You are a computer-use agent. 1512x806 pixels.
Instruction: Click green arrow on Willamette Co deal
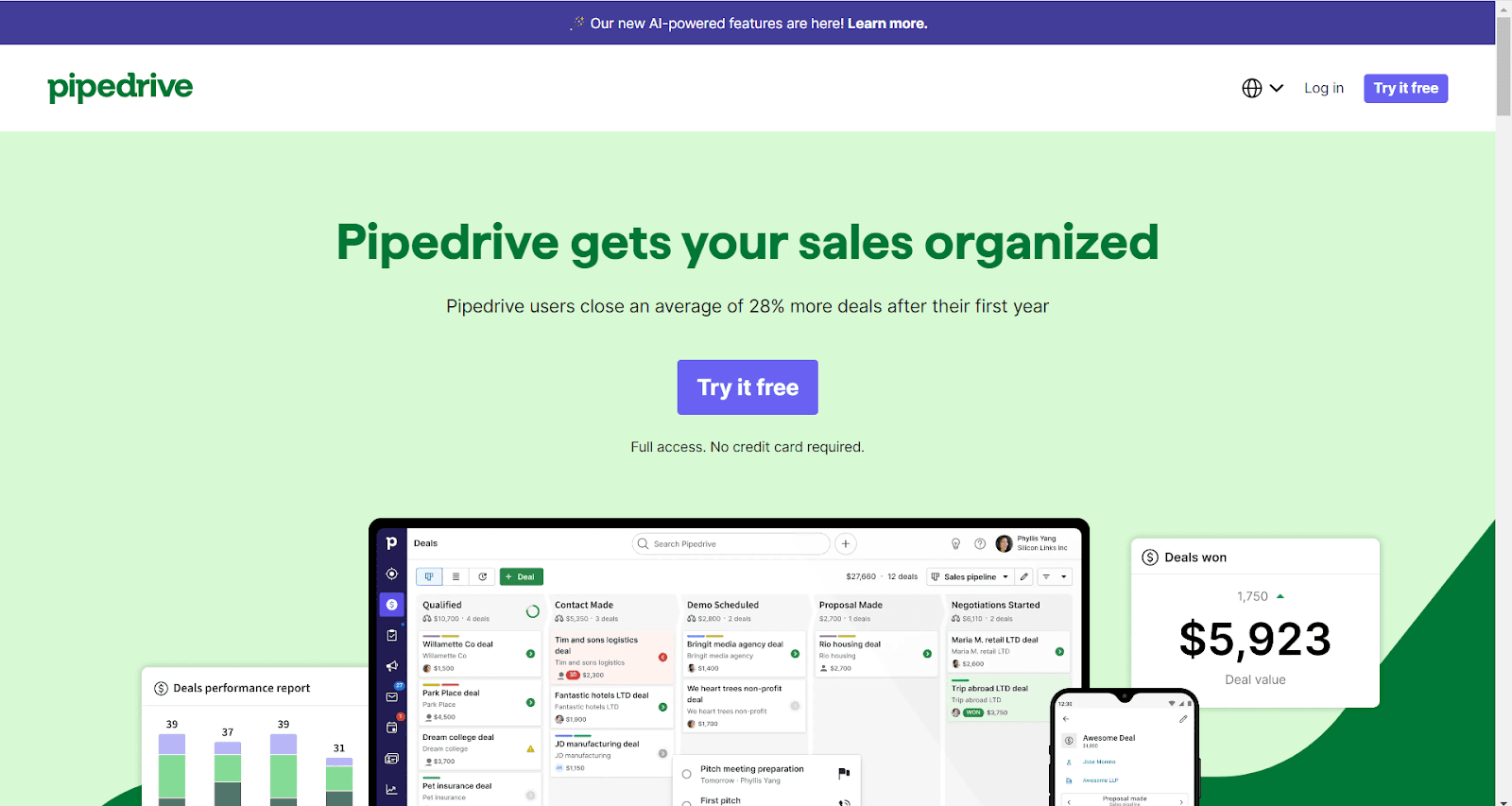click(530, 654)
